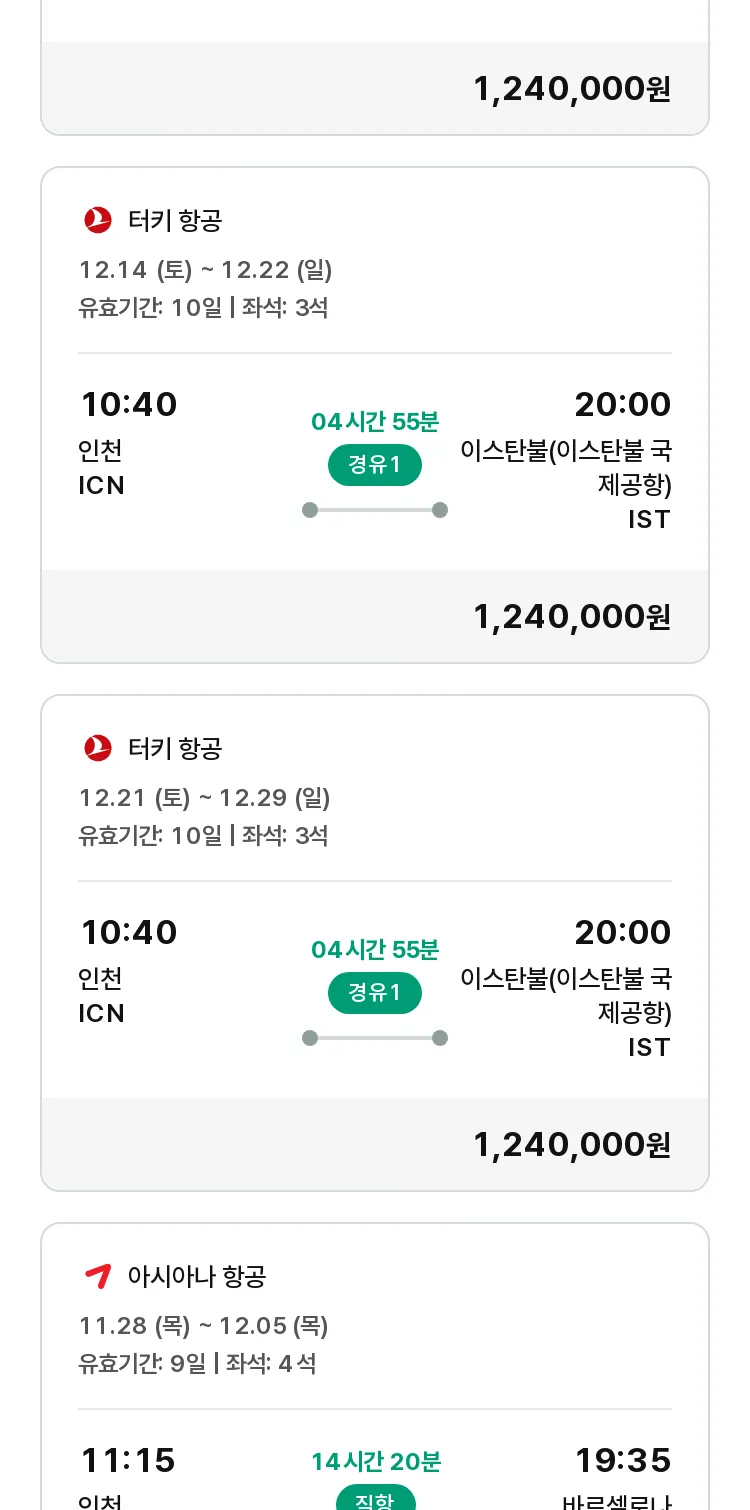Click Turkish Airlines logo on 12.14 flight card
The width and height of the screenshot is (750, 1510).
click(98, 220)
